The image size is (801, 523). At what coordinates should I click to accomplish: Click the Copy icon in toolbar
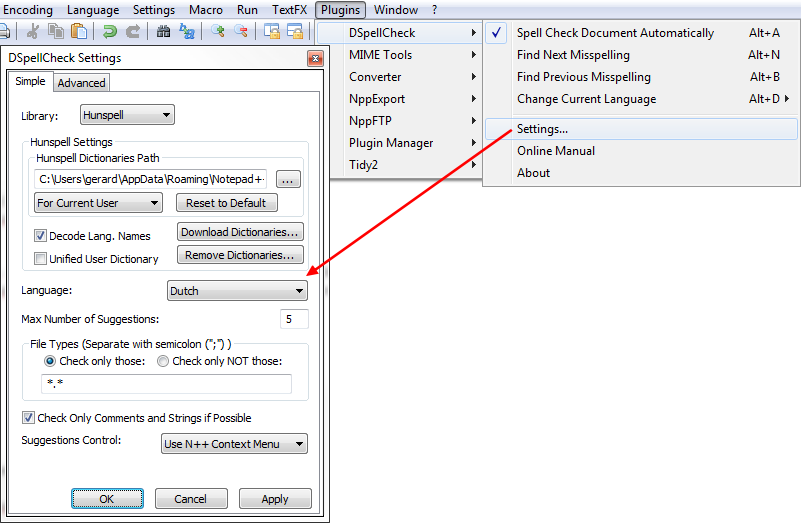pos(57,31)
